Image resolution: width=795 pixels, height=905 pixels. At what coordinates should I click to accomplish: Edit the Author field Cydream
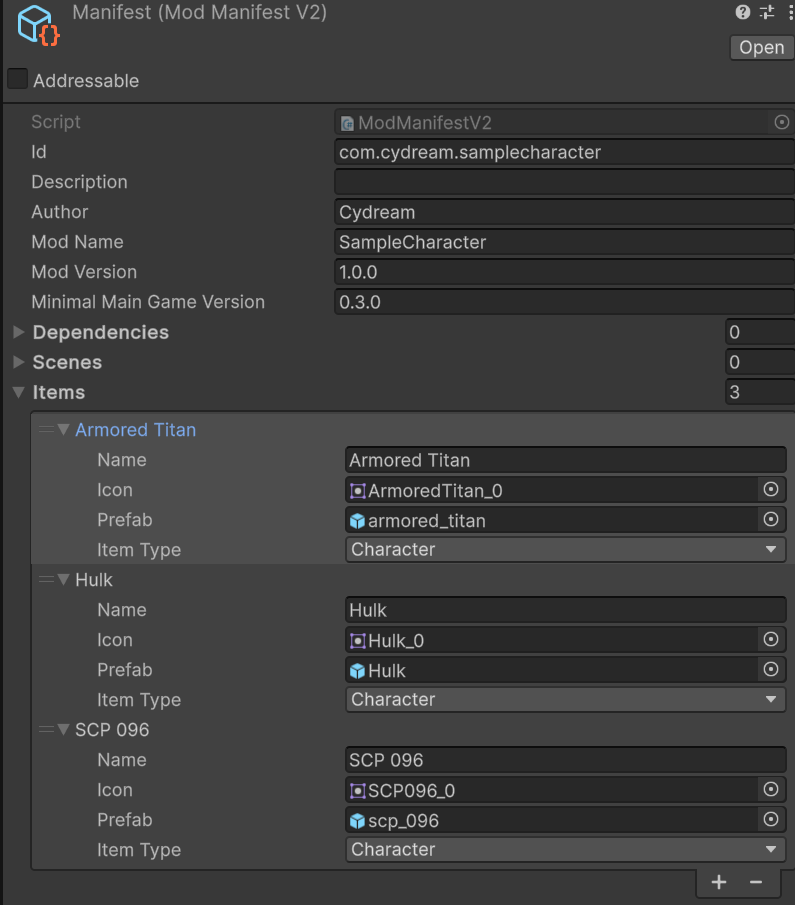[x=565, y=212]
